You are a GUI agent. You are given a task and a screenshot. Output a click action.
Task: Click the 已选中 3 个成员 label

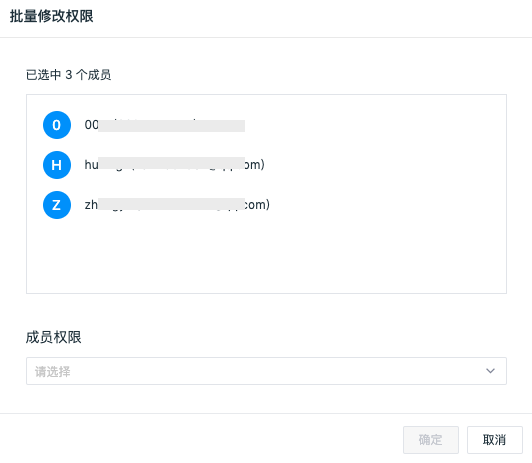[x=69, y=75]
